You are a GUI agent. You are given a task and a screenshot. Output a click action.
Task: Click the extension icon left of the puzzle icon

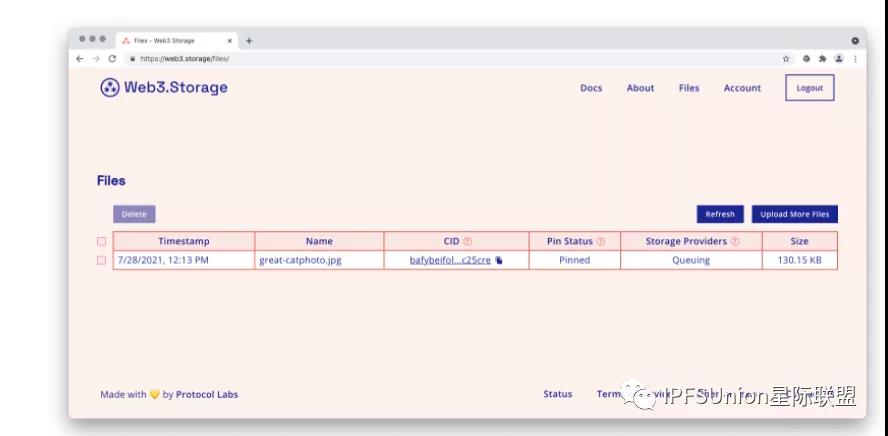coord(806,59)
